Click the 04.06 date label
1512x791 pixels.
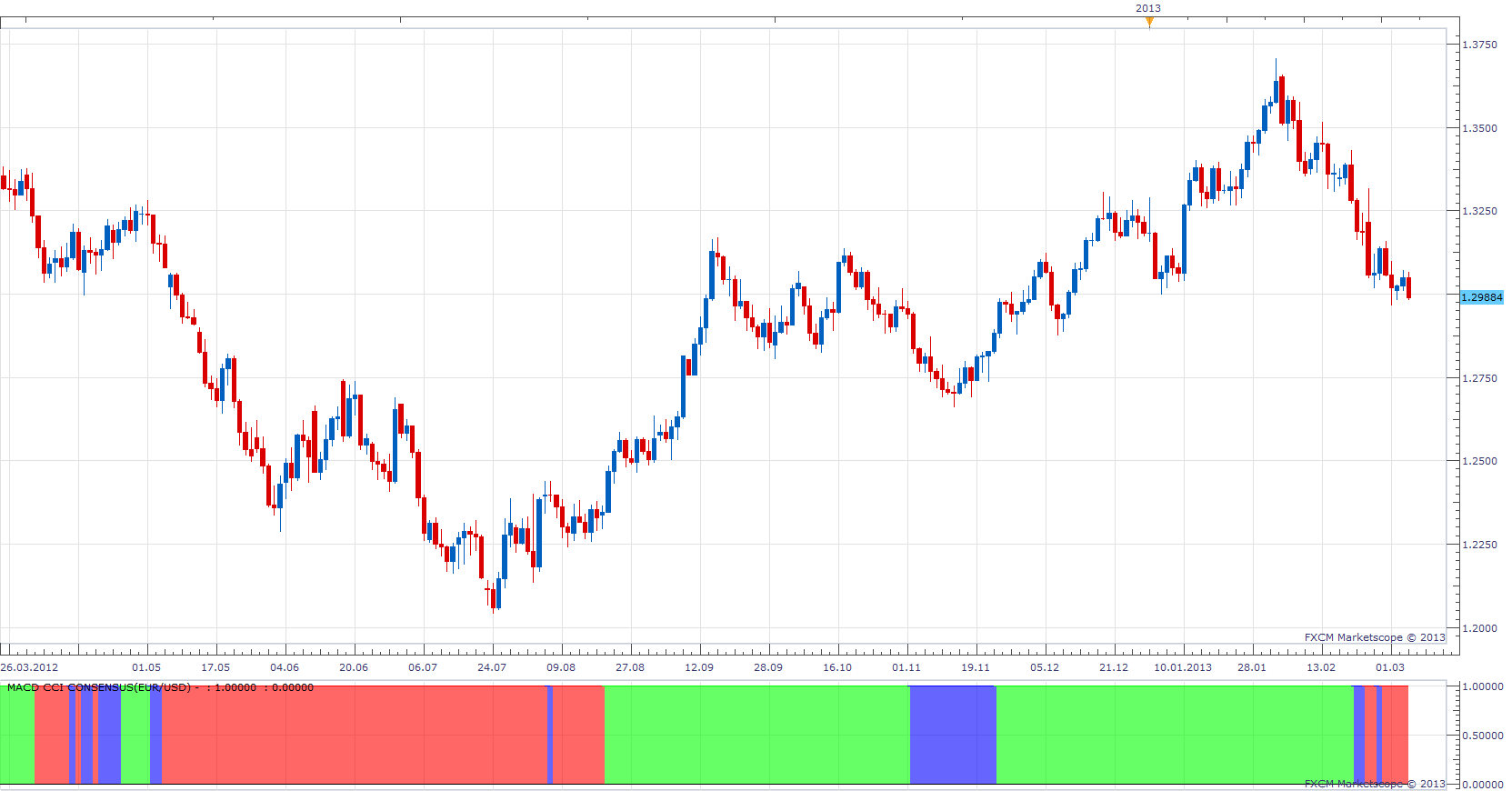[285, 667]
